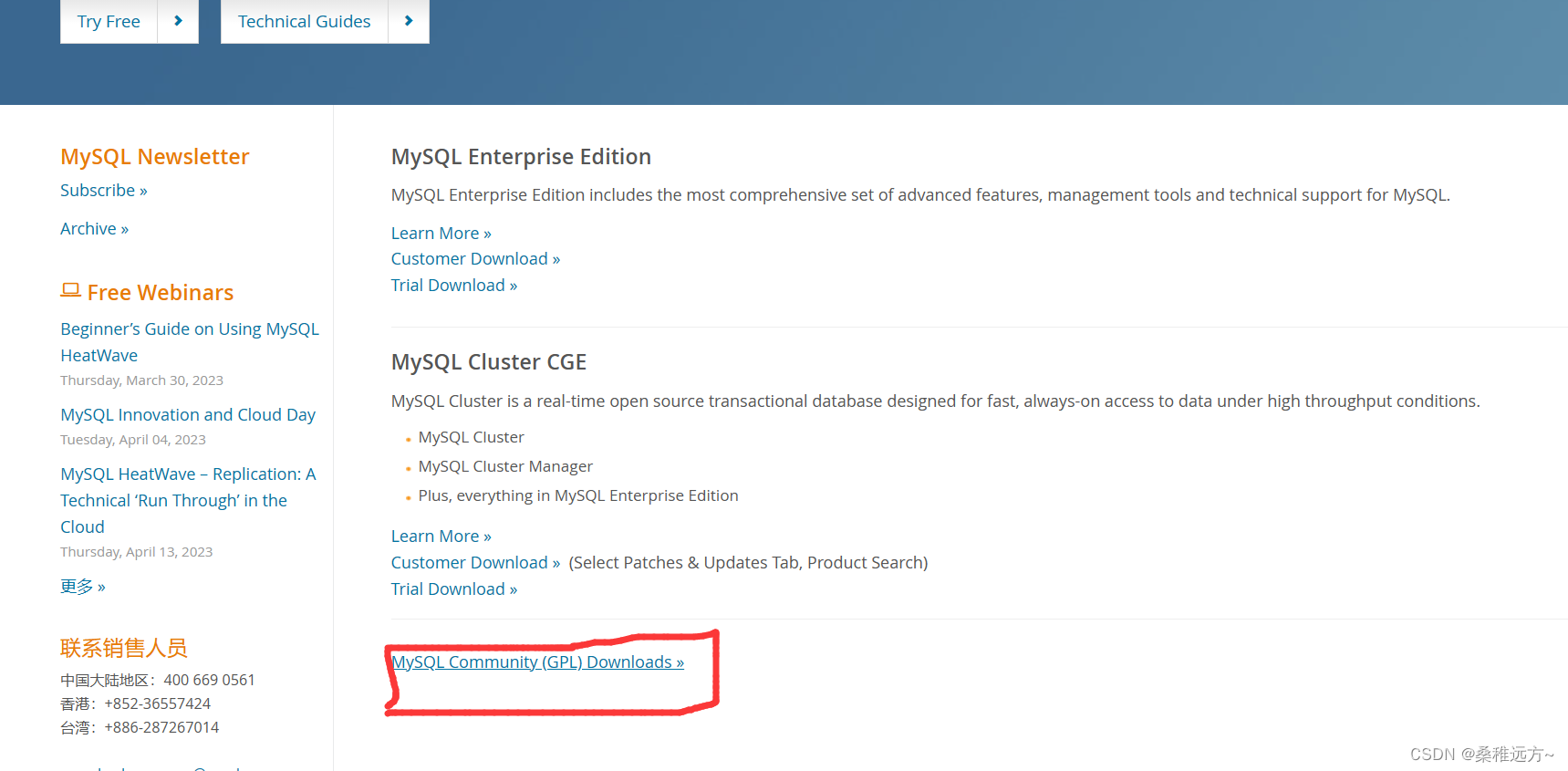Open the newsletter Archive link
This screenshot has height=771, width=1568.
(x=94, y=228)
